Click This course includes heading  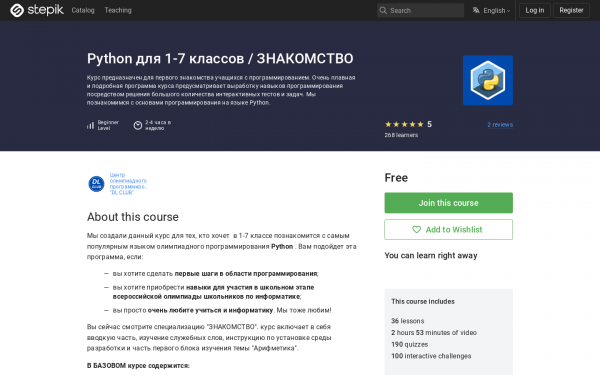tap(423, 302)
